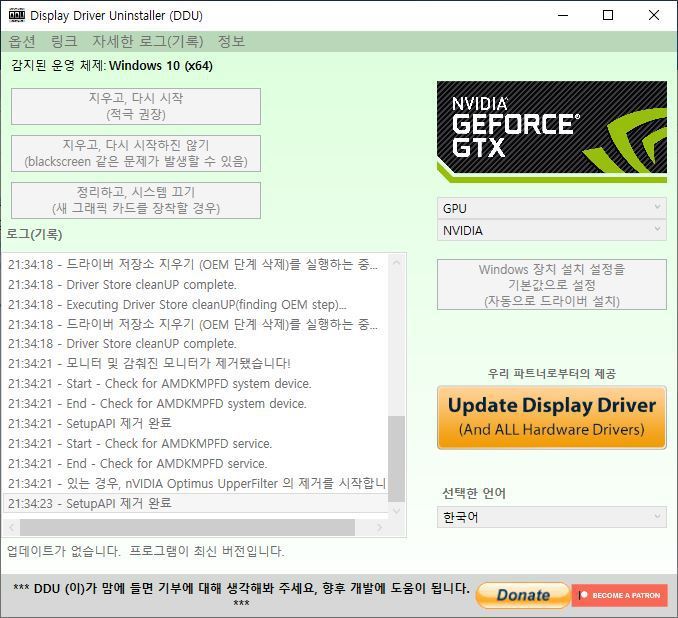Click the 감지된 운영 체제 Windows 10 (x64) label
Screen dimensions: 678x618
coord(112,66)
